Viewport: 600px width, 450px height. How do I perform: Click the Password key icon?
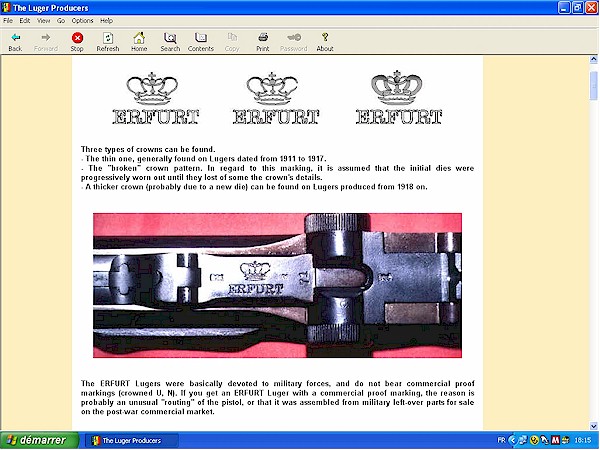294,37
